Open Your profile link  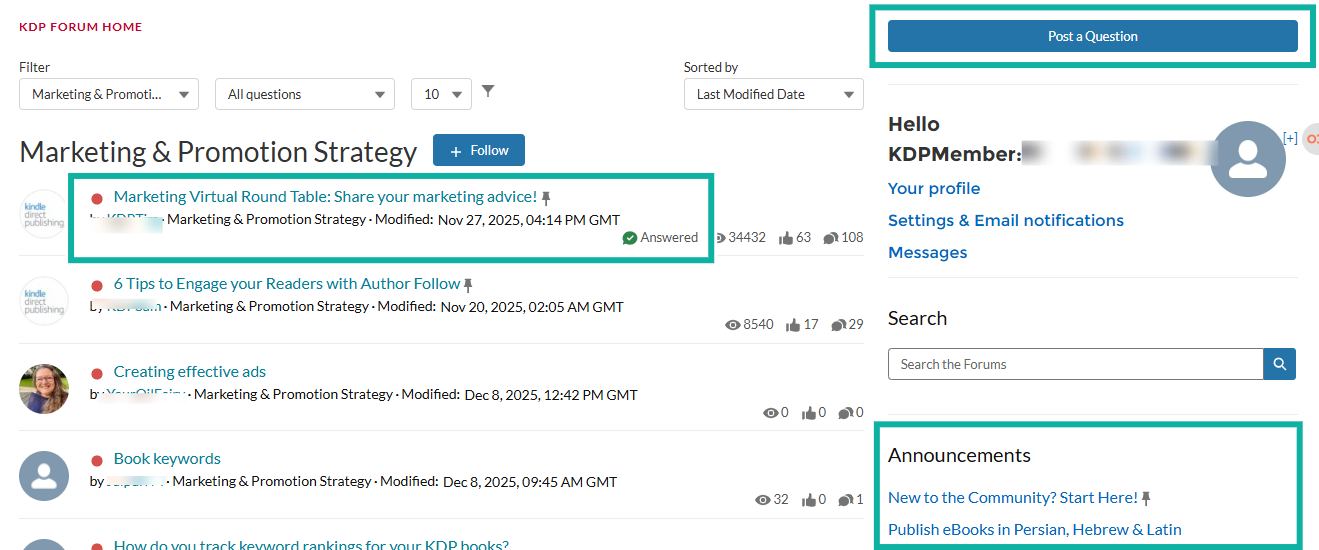(x=934, y=188)
